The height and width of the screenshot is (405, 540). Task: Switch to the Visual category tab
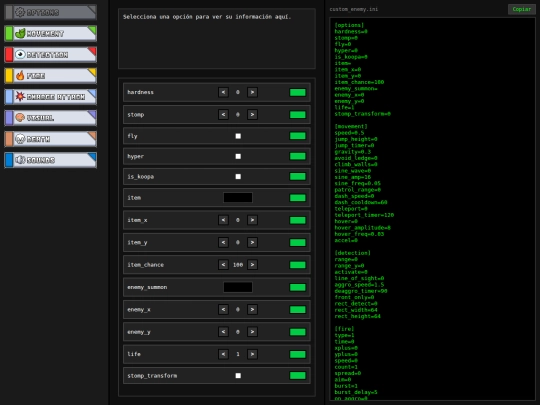click(x=50, y=118)
